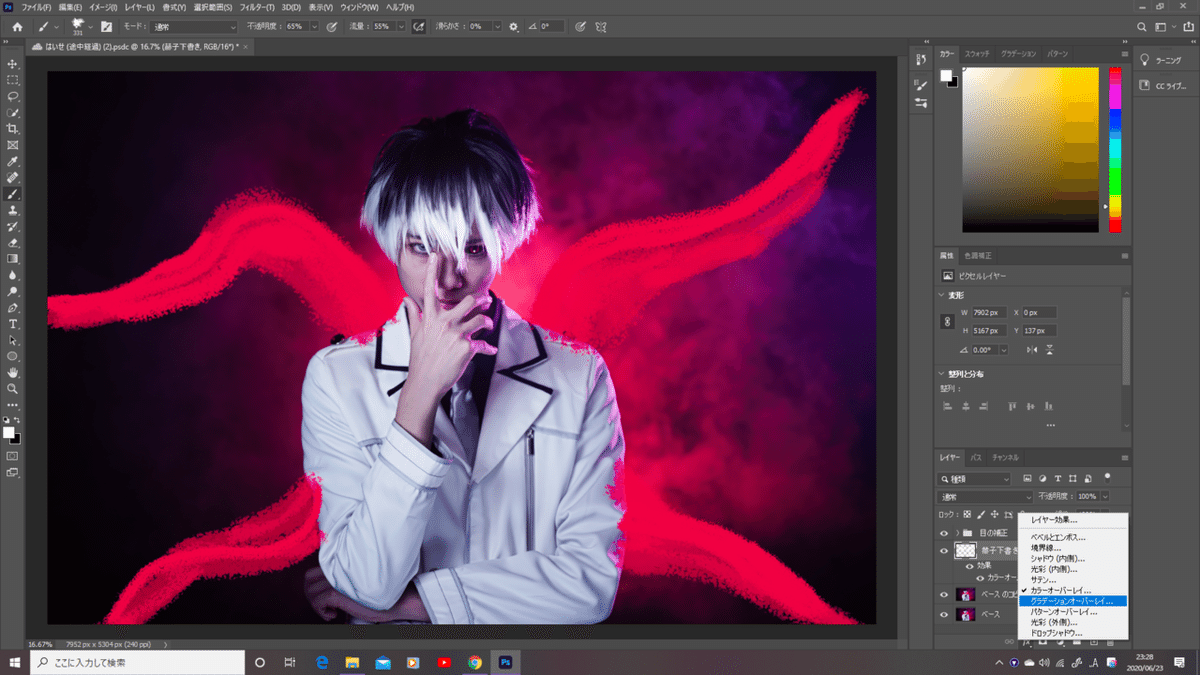1200x675 pixels.
Task: Hide the ベース layer
Action: 944,614
